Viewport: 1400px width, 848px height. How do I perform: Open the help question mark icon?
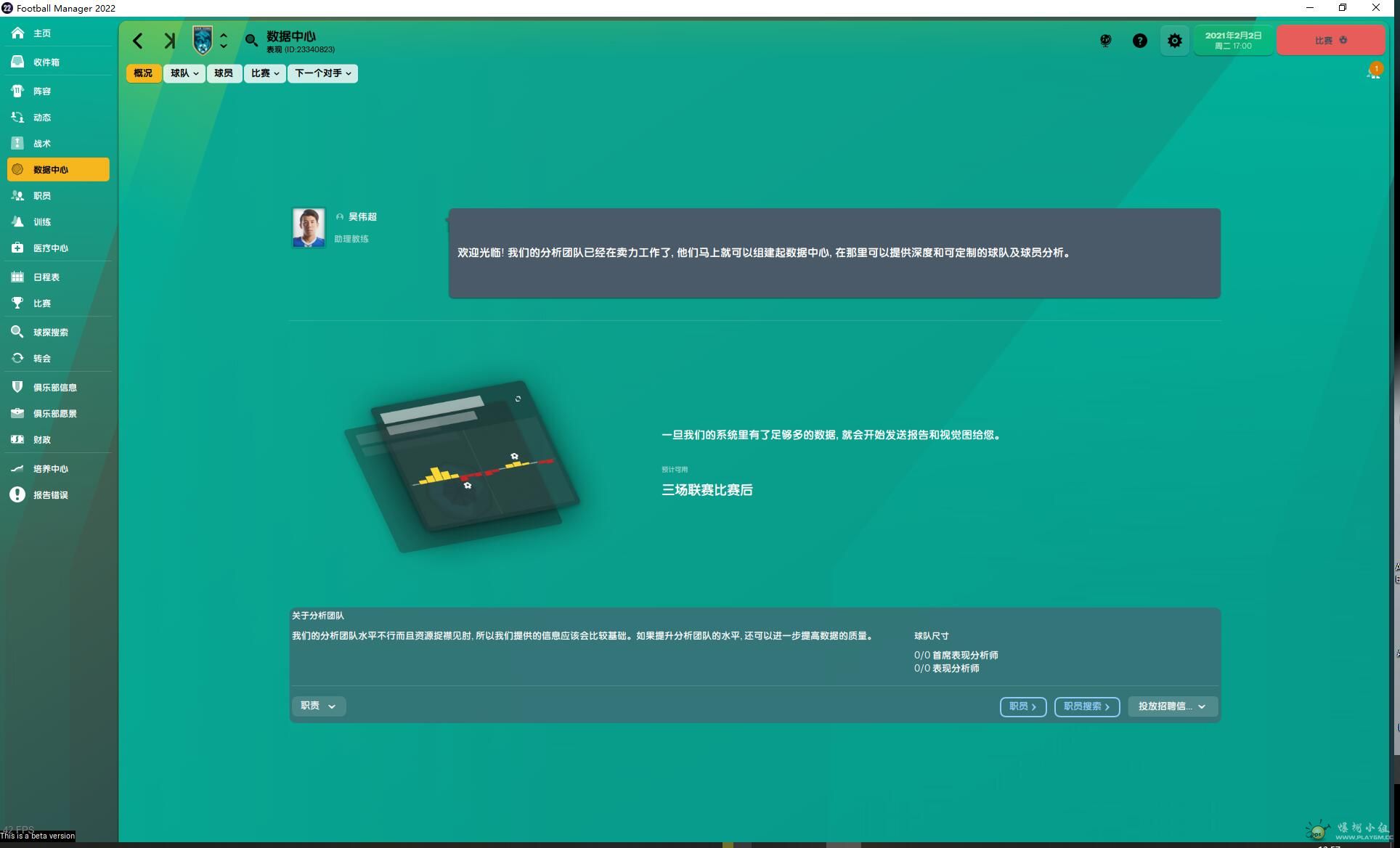(1140, 41)
